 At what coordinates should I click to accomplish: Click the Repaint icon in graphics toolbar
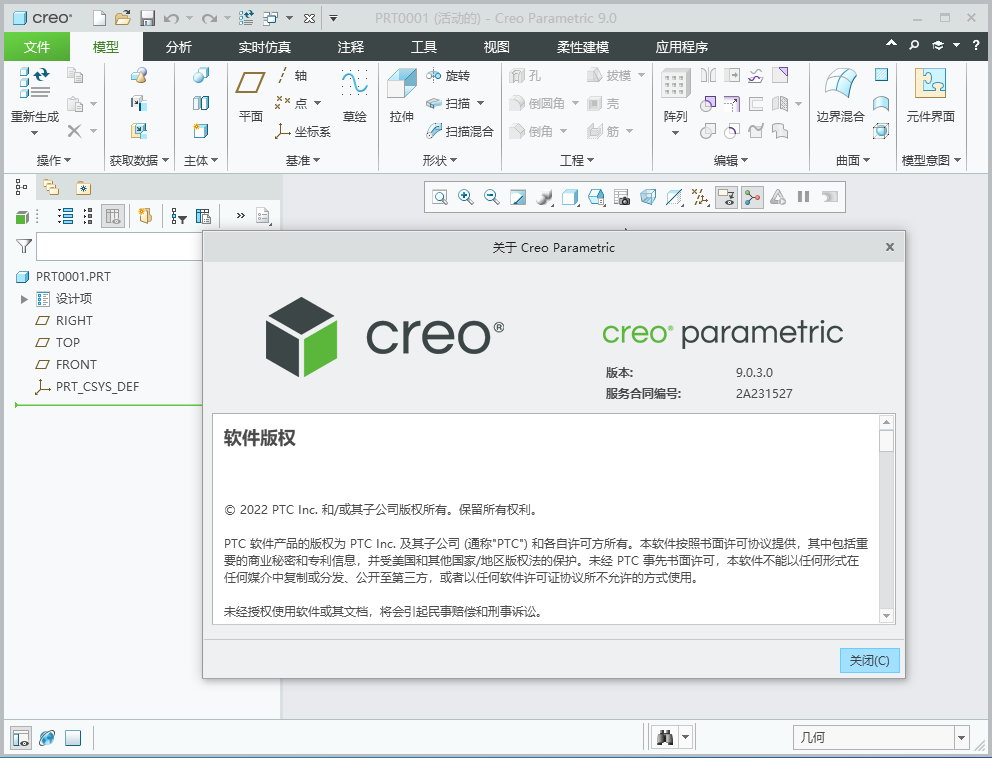518,197
